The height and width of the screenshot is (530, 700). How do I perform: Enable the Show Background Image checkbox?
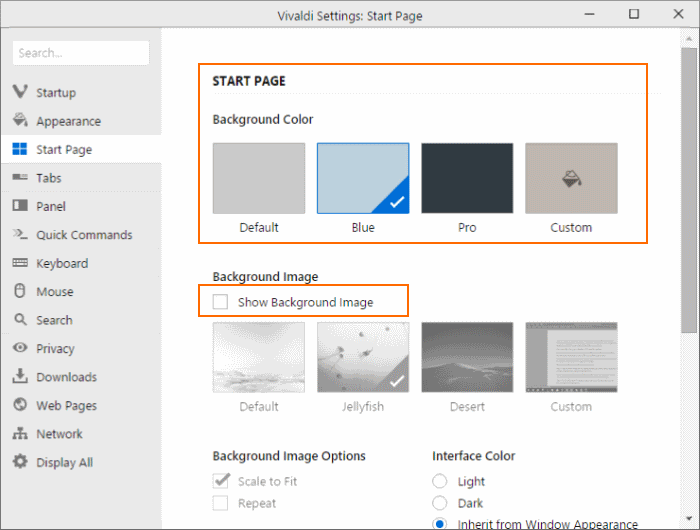tap(220, 302)
